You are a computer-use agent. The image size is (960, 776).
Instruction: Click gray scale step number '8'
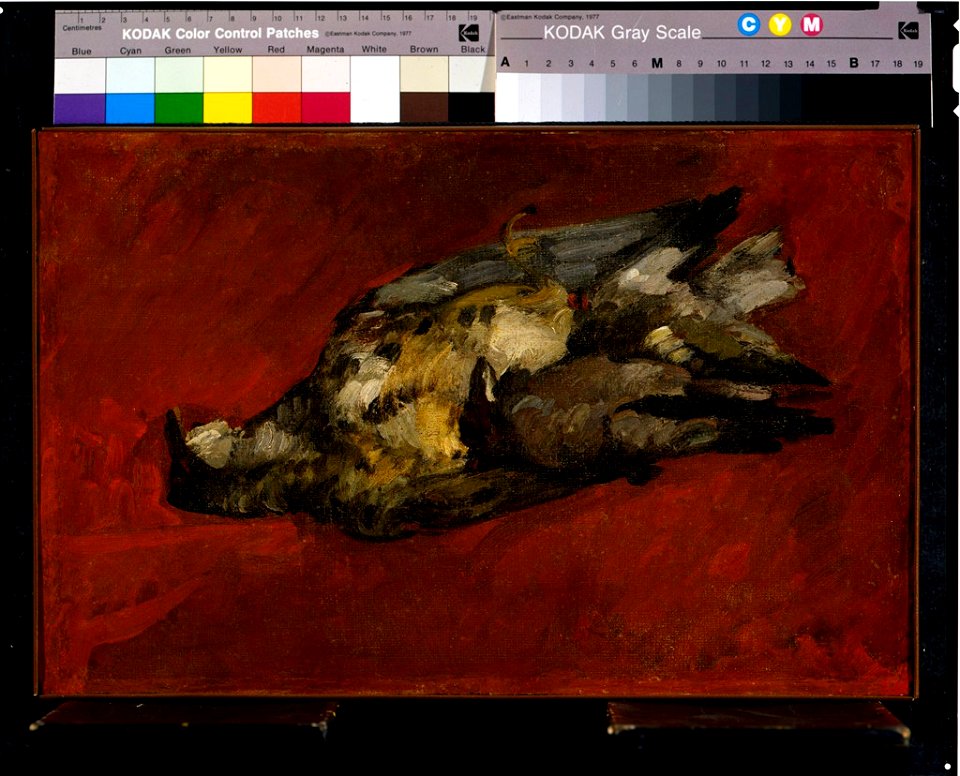point(678,64)
